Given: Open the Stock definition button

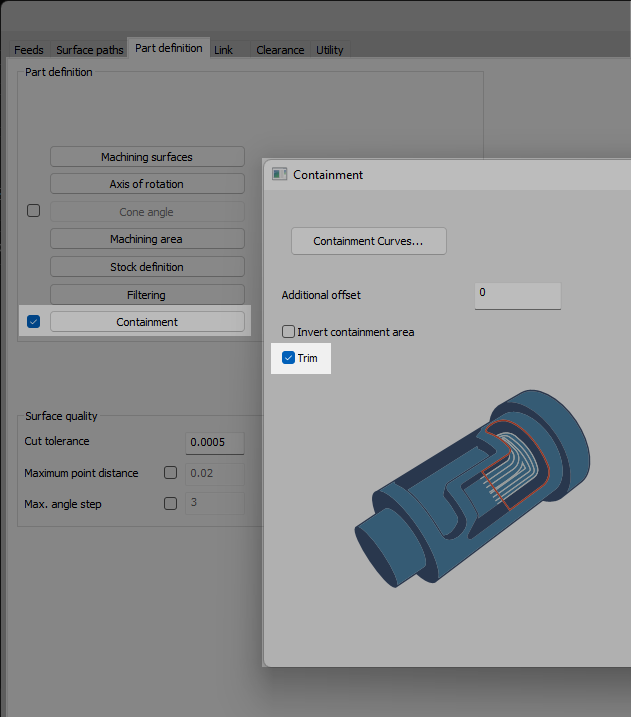Looking at the screenshot, I should pos(147,267).
